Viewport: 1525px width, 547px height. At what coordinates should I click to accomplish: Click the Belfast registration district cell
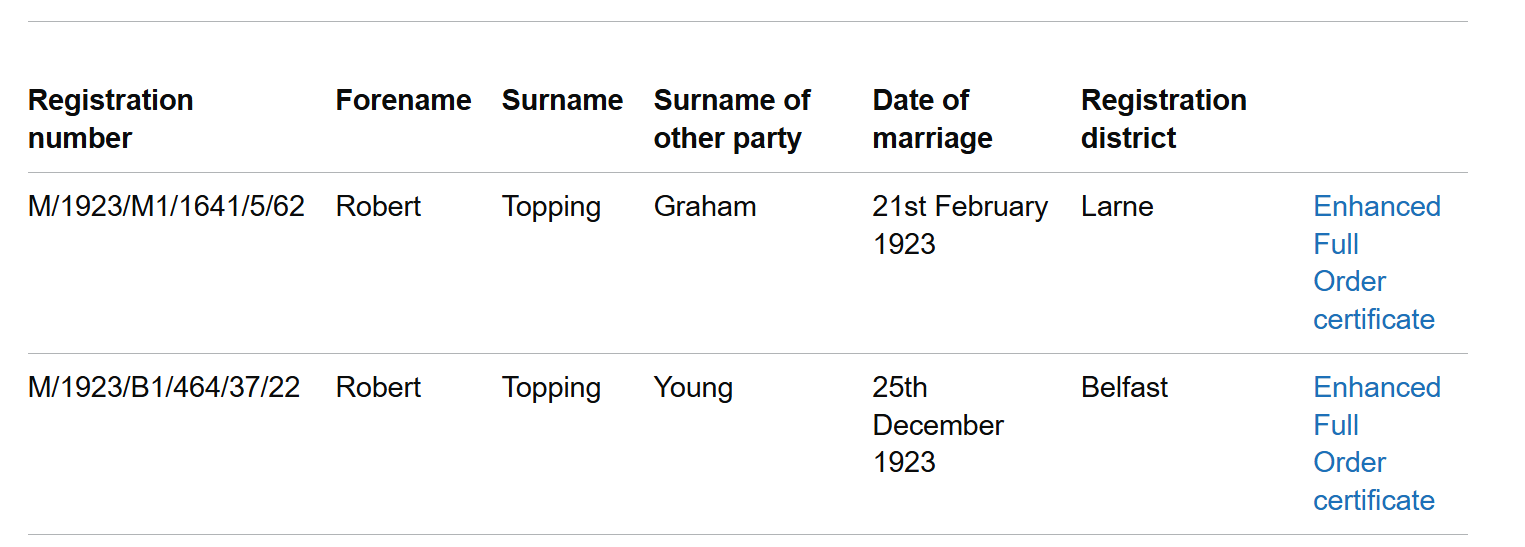point(1124,388)
